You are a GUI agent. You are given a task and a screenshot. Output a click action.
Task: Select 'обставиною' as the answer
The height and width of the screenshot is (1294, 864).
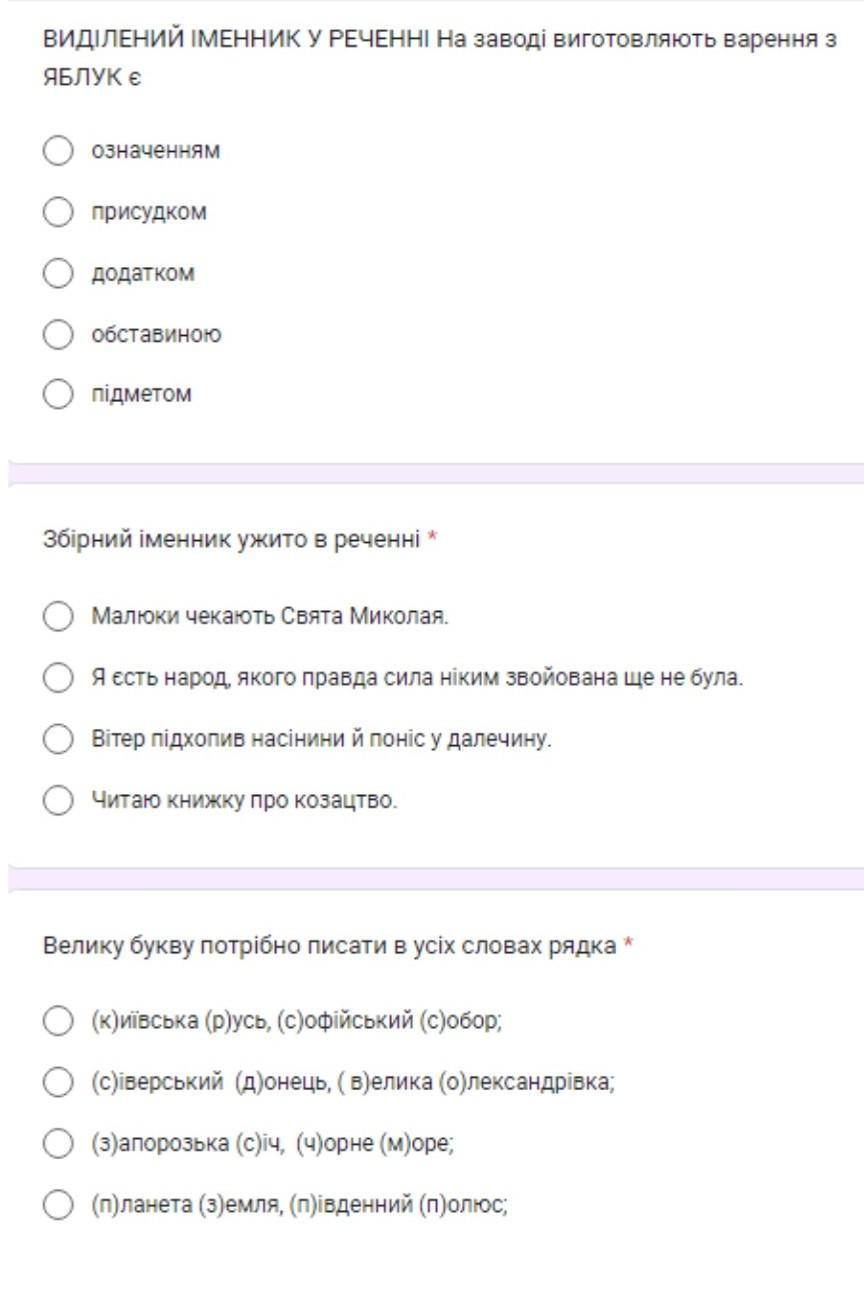pos(59,334)
